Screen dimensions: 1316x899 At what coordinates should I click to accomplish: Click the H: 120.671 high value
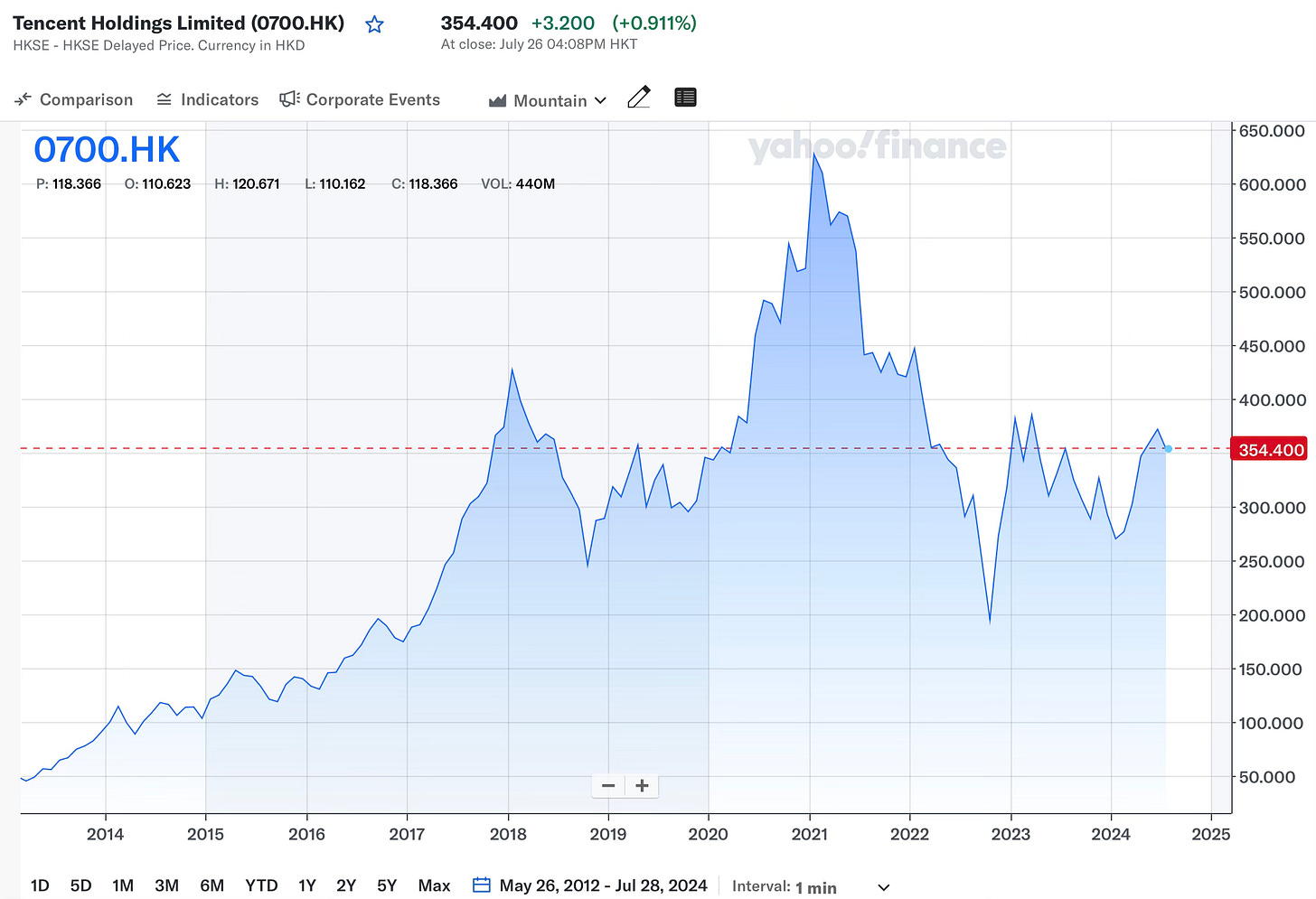tap(247, 183)
